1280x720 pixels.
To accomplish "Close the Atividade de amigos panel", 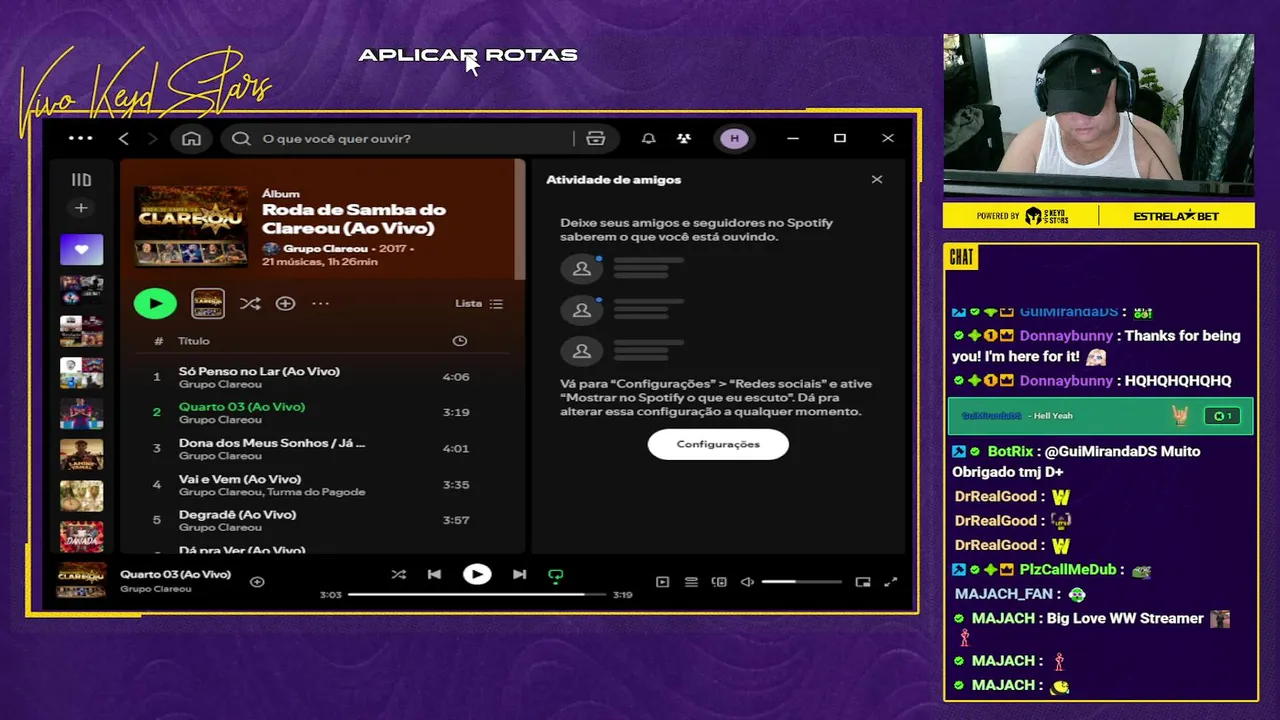I will [x=877, y=180].
